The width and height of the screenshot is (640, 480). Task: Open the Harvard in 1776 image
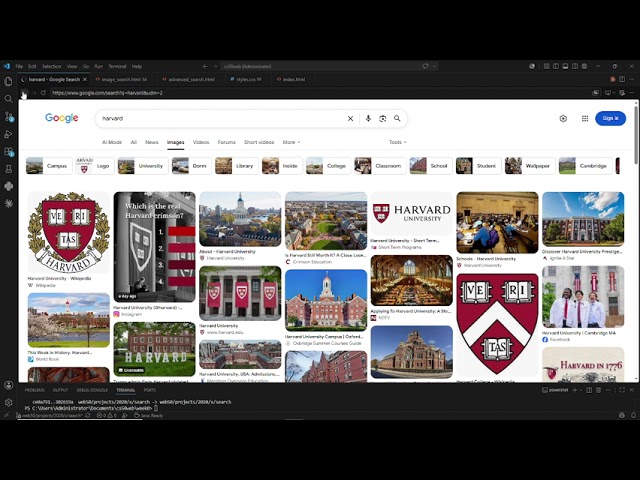click(x=583, y=364)
